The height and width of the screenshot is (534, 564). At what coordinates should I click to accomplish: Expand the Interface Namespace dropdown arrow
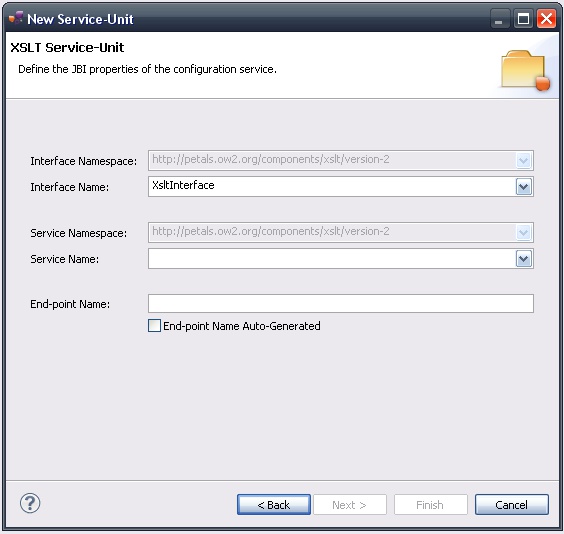pos(524,160)
